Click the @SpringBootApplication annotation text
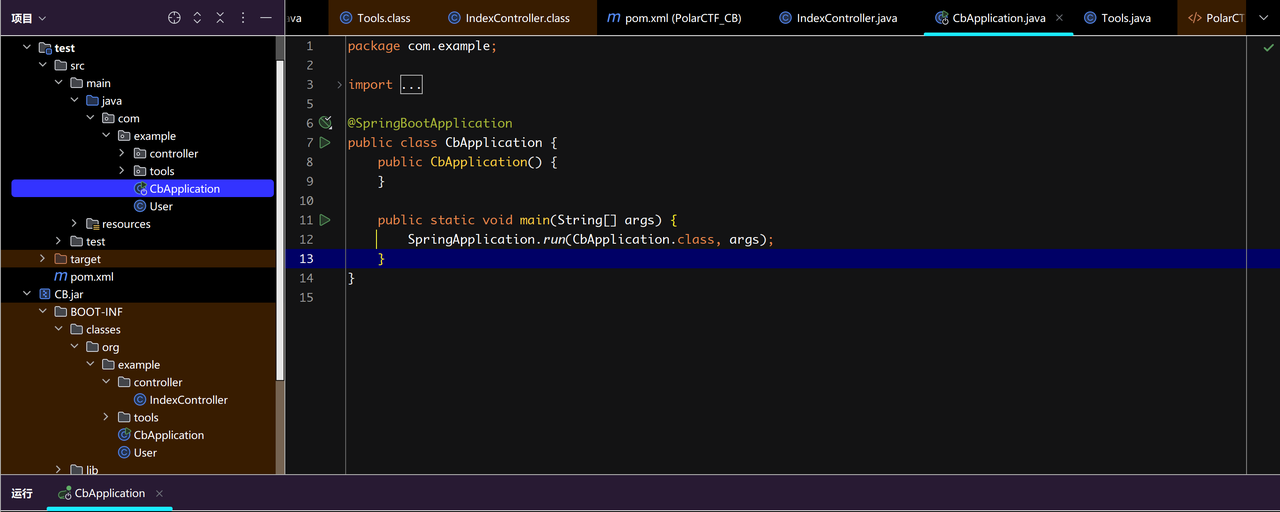This screenshot has height=512, width=1280. tap(430, 124)
